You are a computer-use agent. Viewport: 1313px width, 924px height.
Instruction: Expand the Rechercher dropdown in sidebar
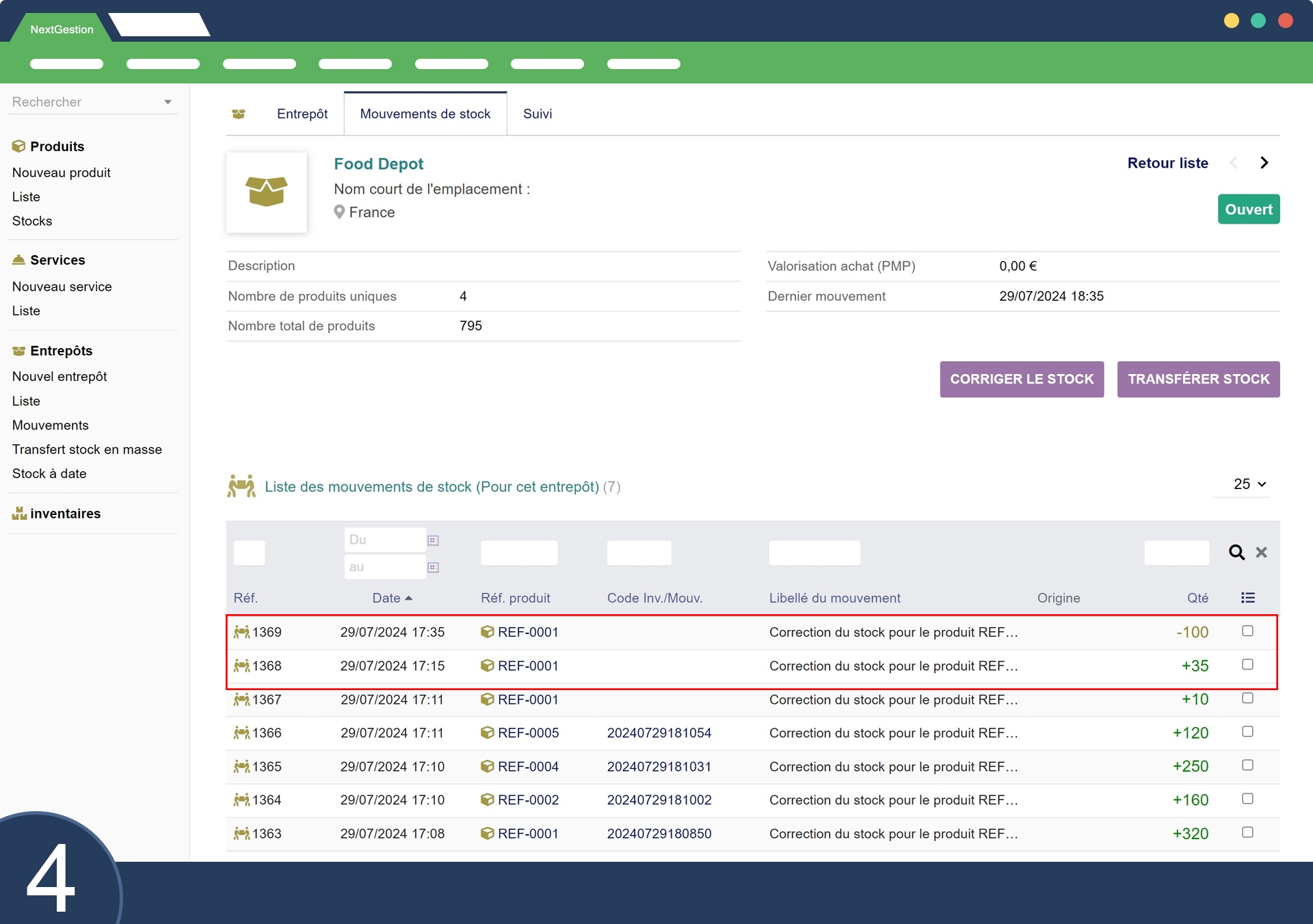click(x=168, y=102)
